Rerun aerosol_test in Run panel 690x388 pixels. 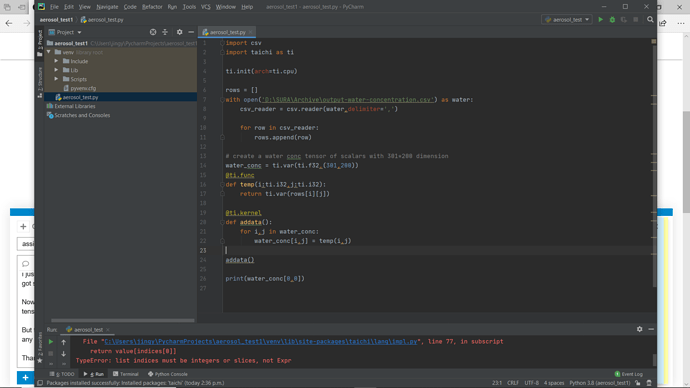coord(51,341)
